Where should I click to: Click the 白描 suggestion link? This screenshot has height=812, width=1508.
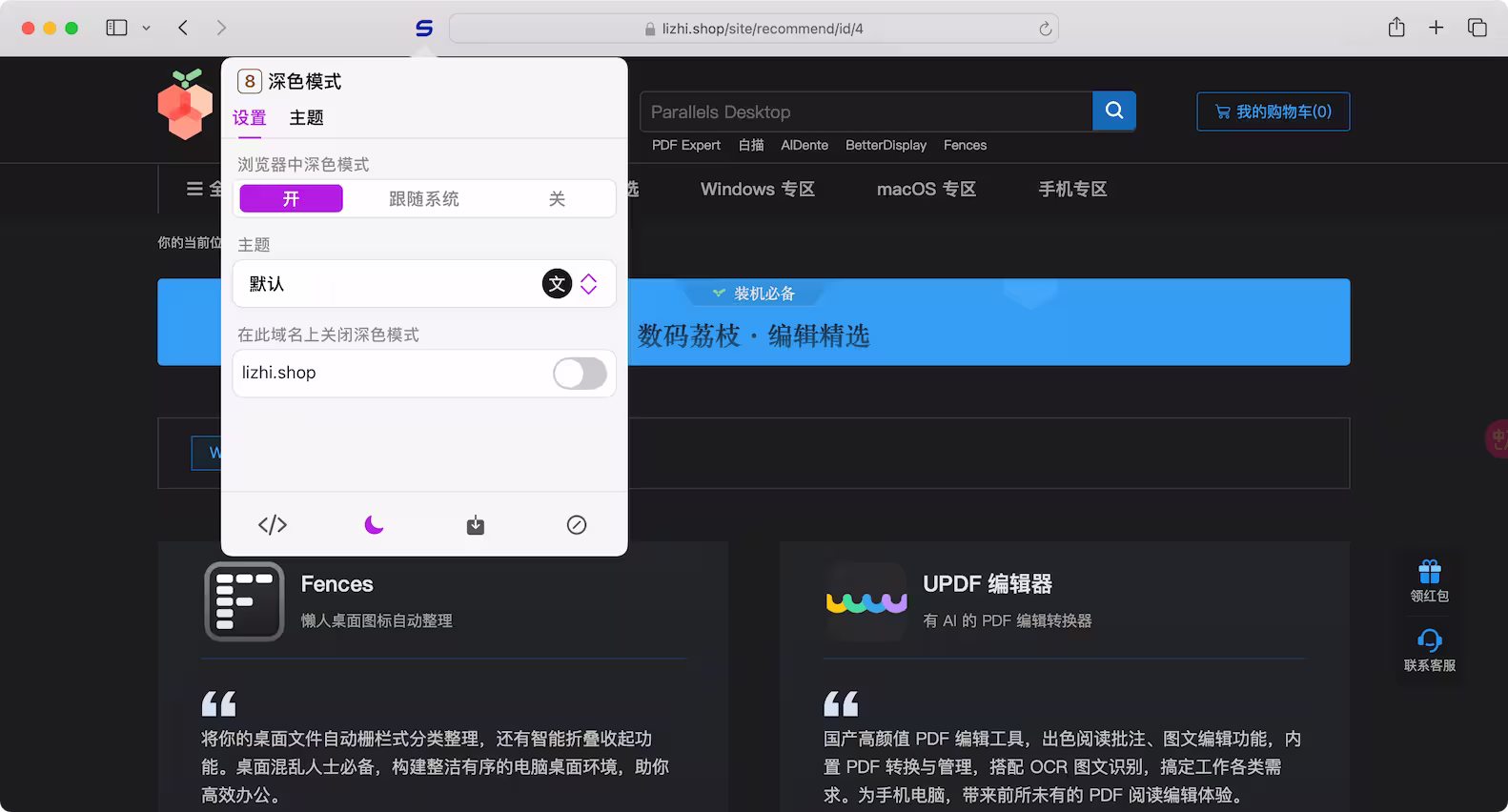coord(751,145)
